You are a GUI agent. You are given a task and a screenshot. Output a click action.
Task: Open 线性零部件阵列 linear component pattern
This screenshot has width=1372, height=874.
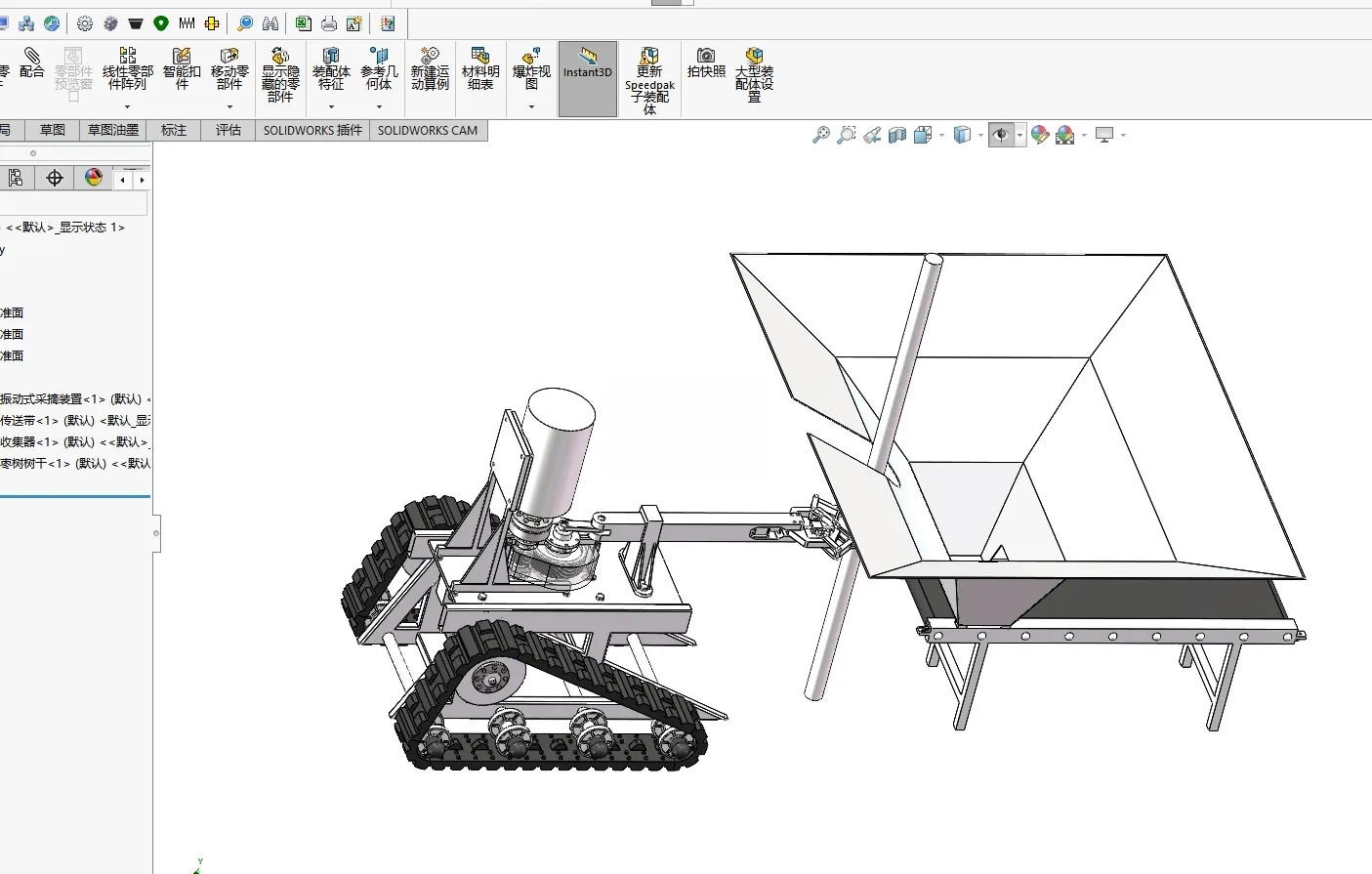[x=127, y=69]
